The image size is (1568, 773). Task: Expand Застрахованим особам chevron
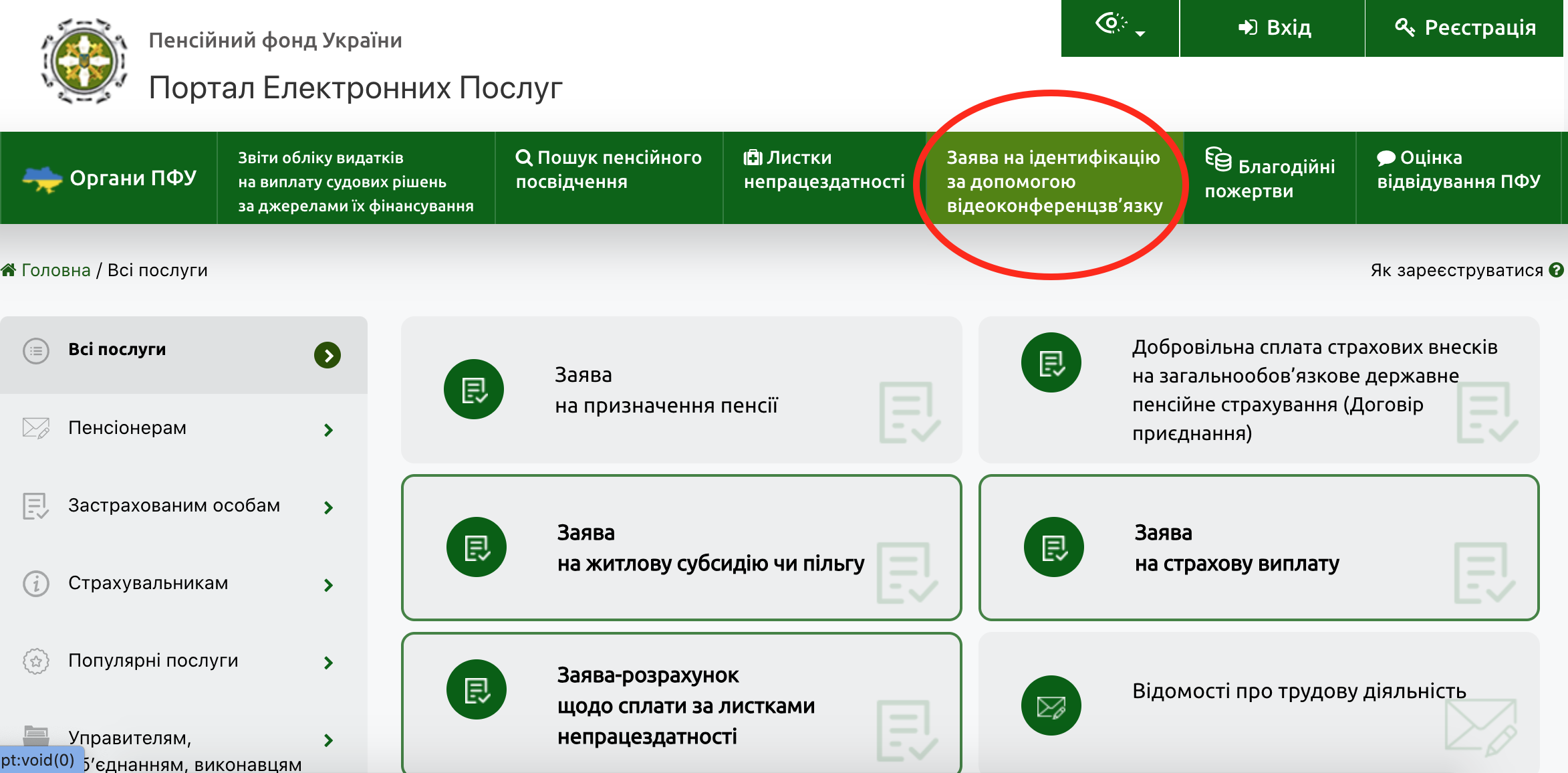point(328,508)
